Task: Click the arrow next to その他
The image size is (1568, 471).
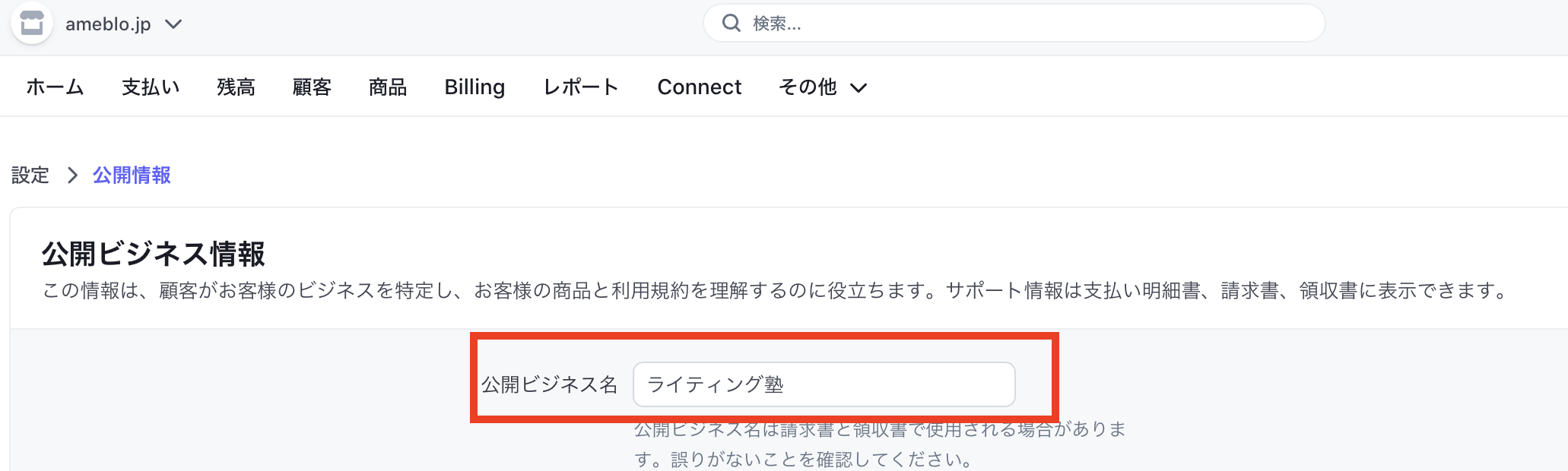Action: pyautogui.click(x=859, y=88)
